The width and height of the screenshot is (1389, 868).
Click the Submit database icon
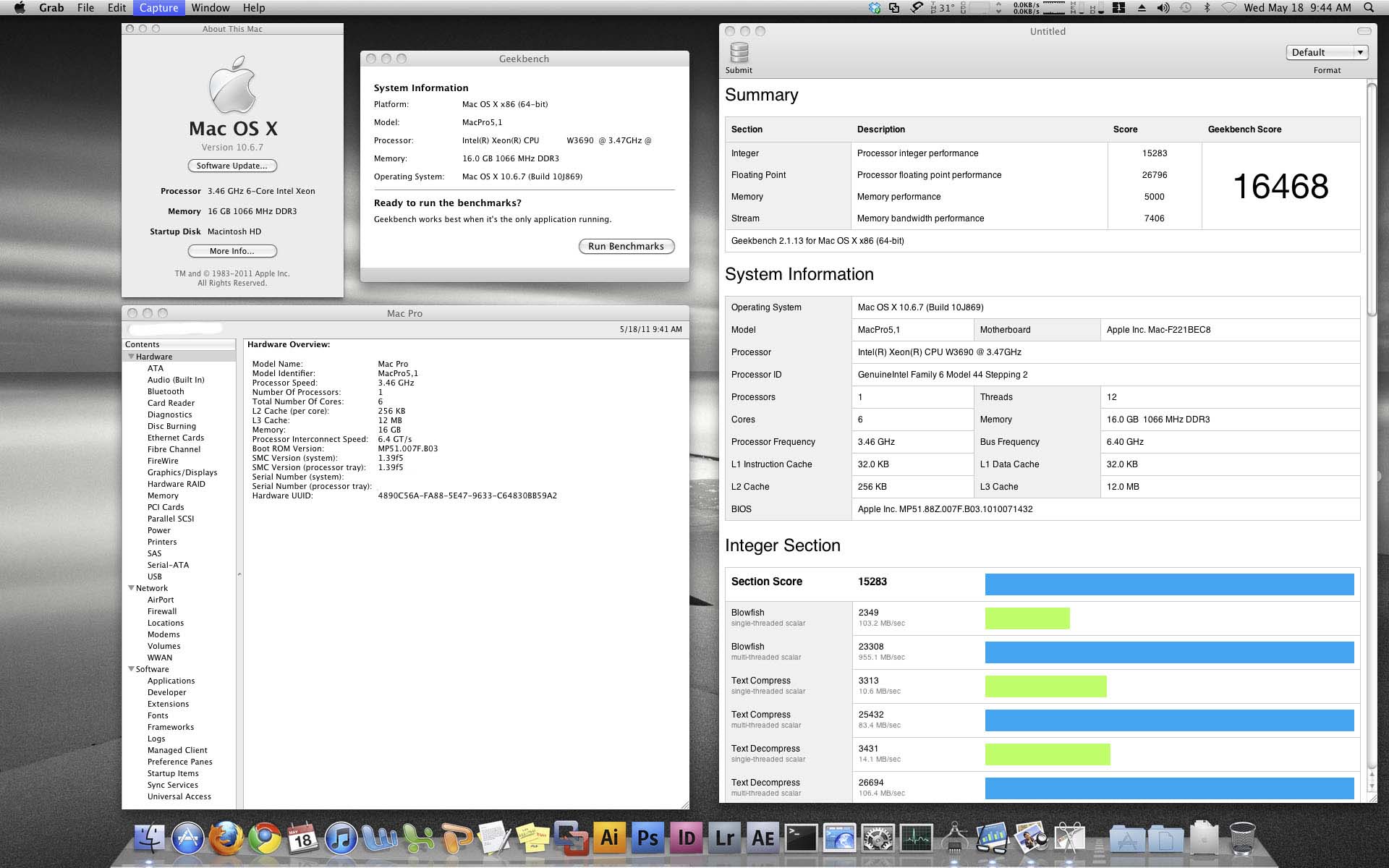pos(739,54)
